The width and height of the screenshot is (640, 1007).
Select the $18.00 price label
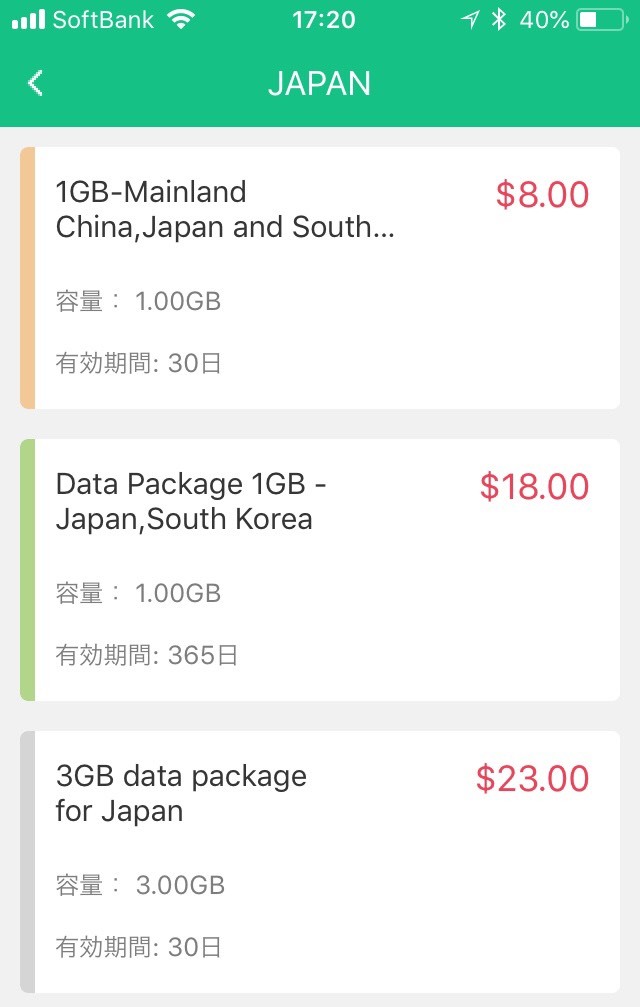534,487
